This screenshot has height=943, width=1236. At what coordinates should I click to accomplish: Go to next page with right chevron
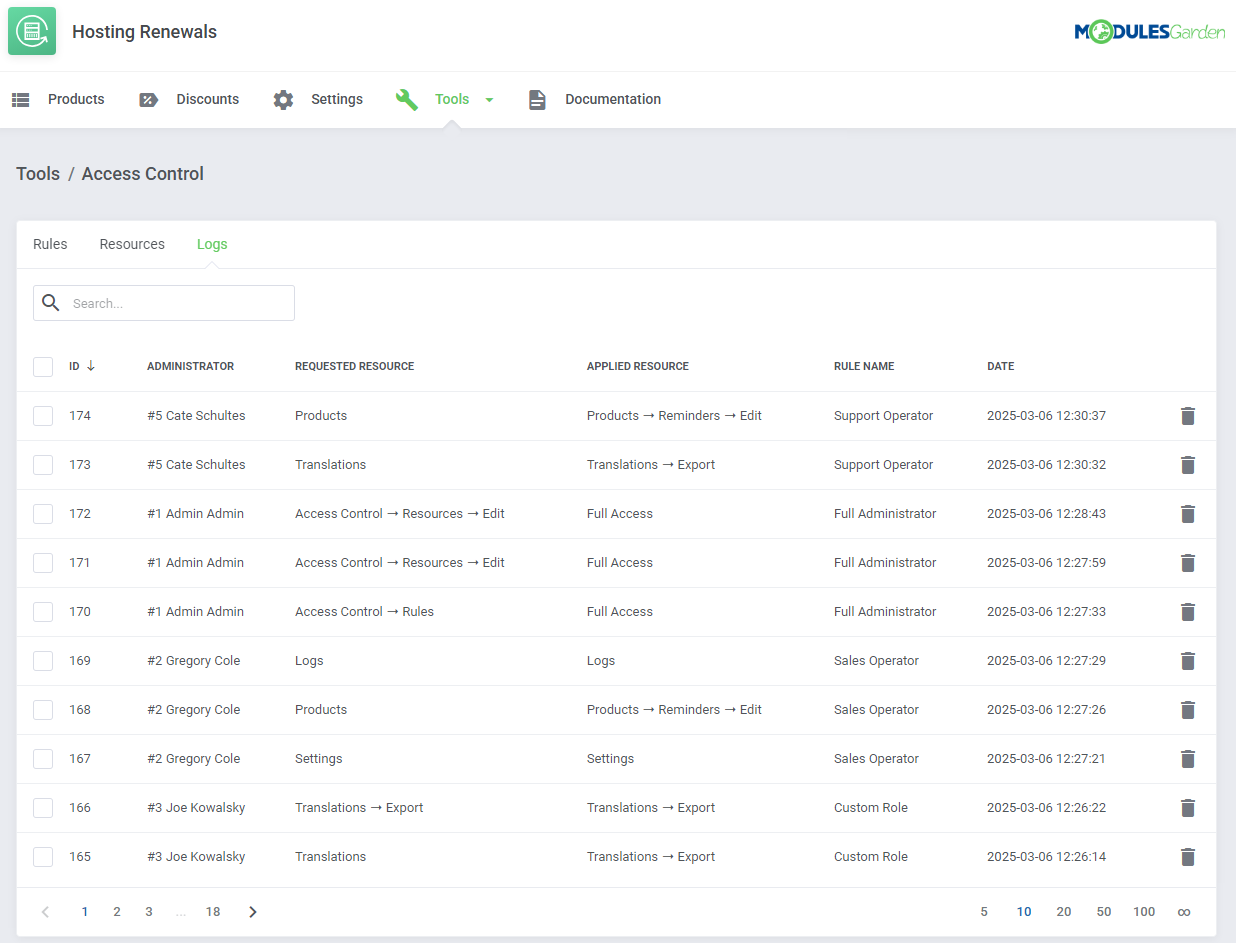[252, 911]
